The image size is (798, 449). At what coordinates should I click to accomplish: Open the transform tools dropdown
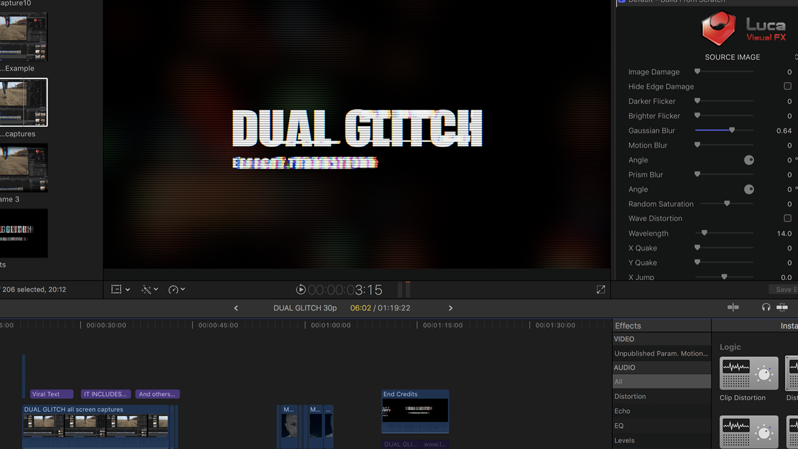tap(149, 290)
